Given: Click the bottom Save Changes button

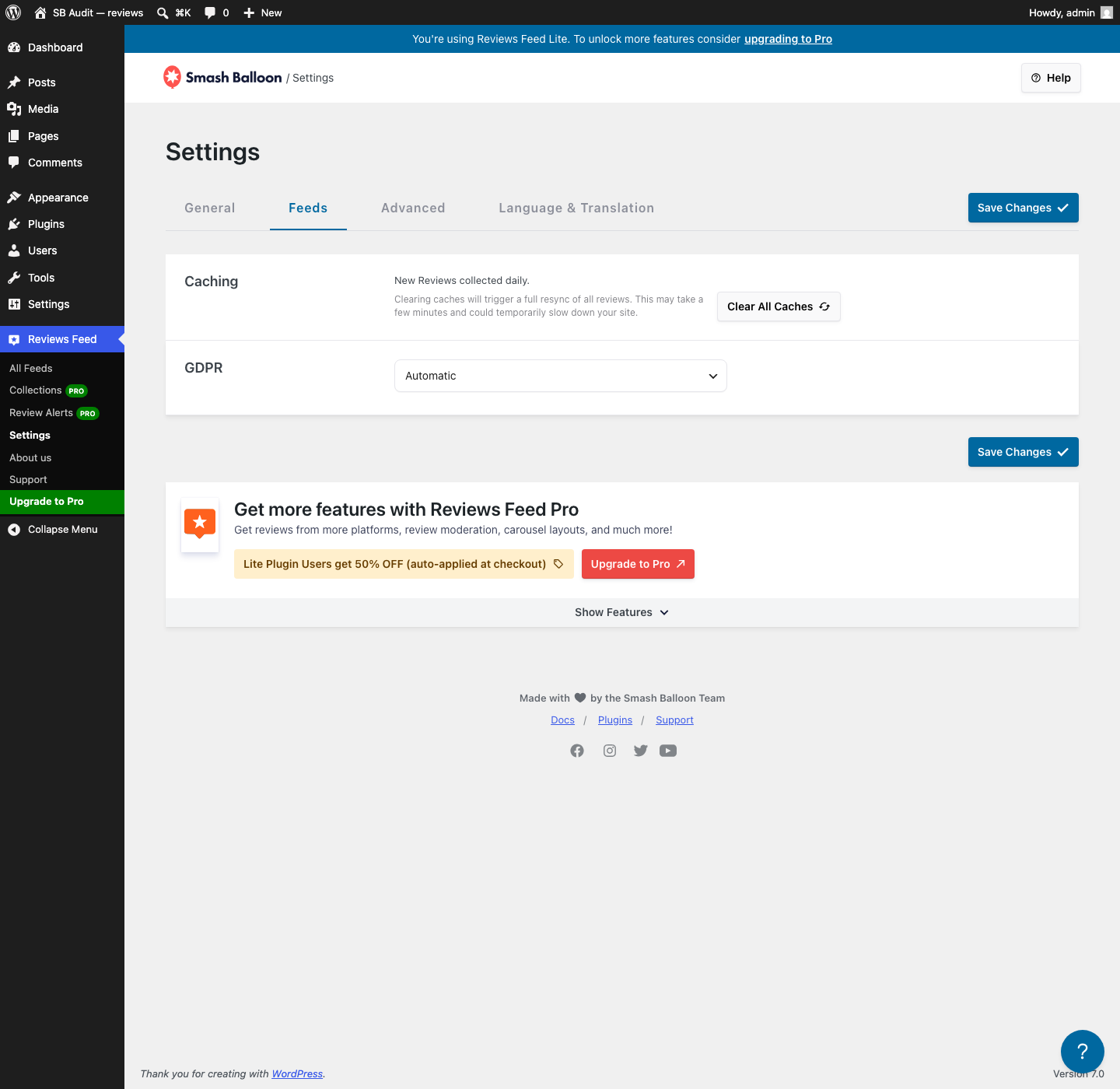Looking at the screenshot, I should pyautogui.click(x=1024, y=452).
